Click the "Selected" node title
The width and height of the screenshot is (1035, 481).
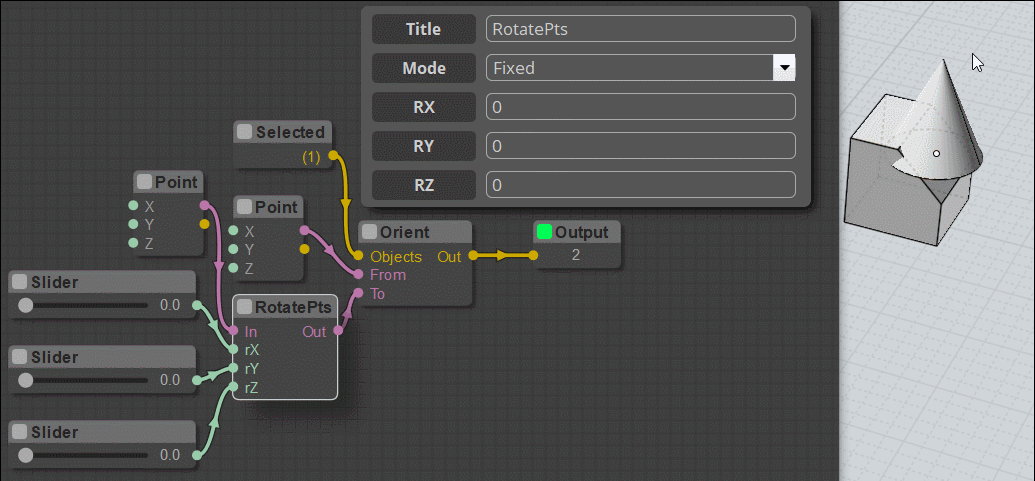tap(290, 132)
